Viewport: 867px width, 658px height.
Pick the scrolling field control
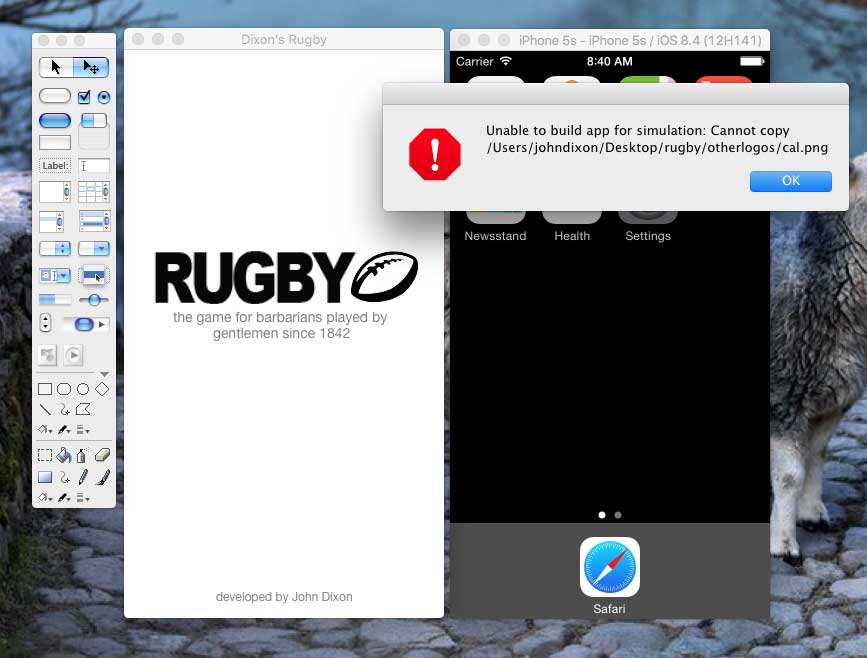coord(55,192)
